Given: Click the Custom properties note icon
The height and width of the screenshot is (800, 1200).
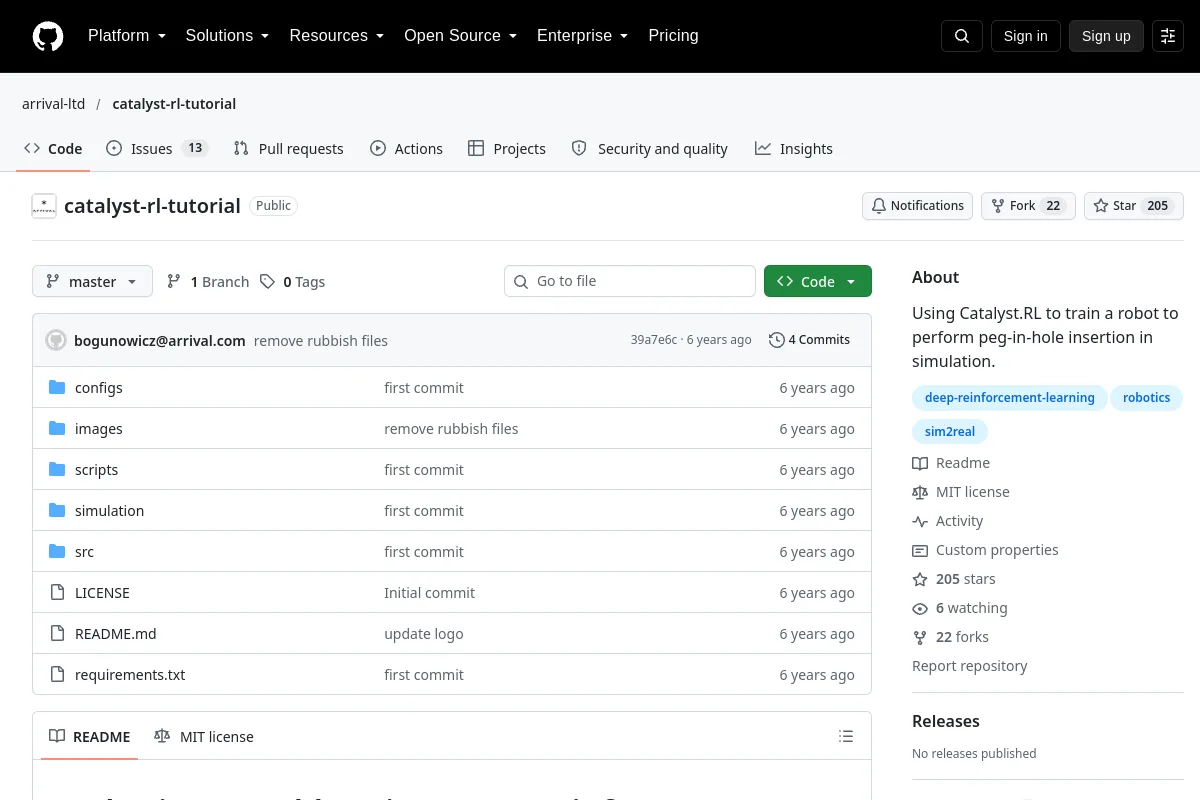Looking at the screenshot, I should coord(920,550).
